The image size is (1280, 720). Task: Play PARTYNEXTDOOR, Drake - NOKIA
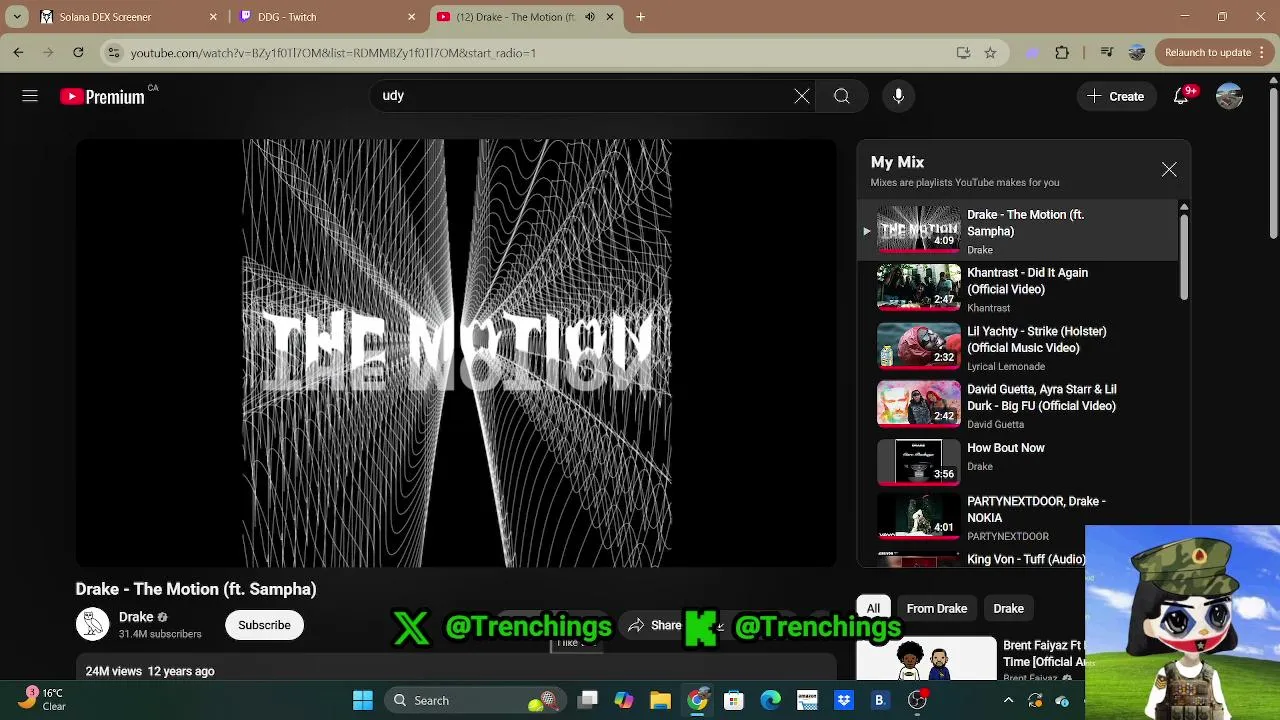coord(1020,520)
